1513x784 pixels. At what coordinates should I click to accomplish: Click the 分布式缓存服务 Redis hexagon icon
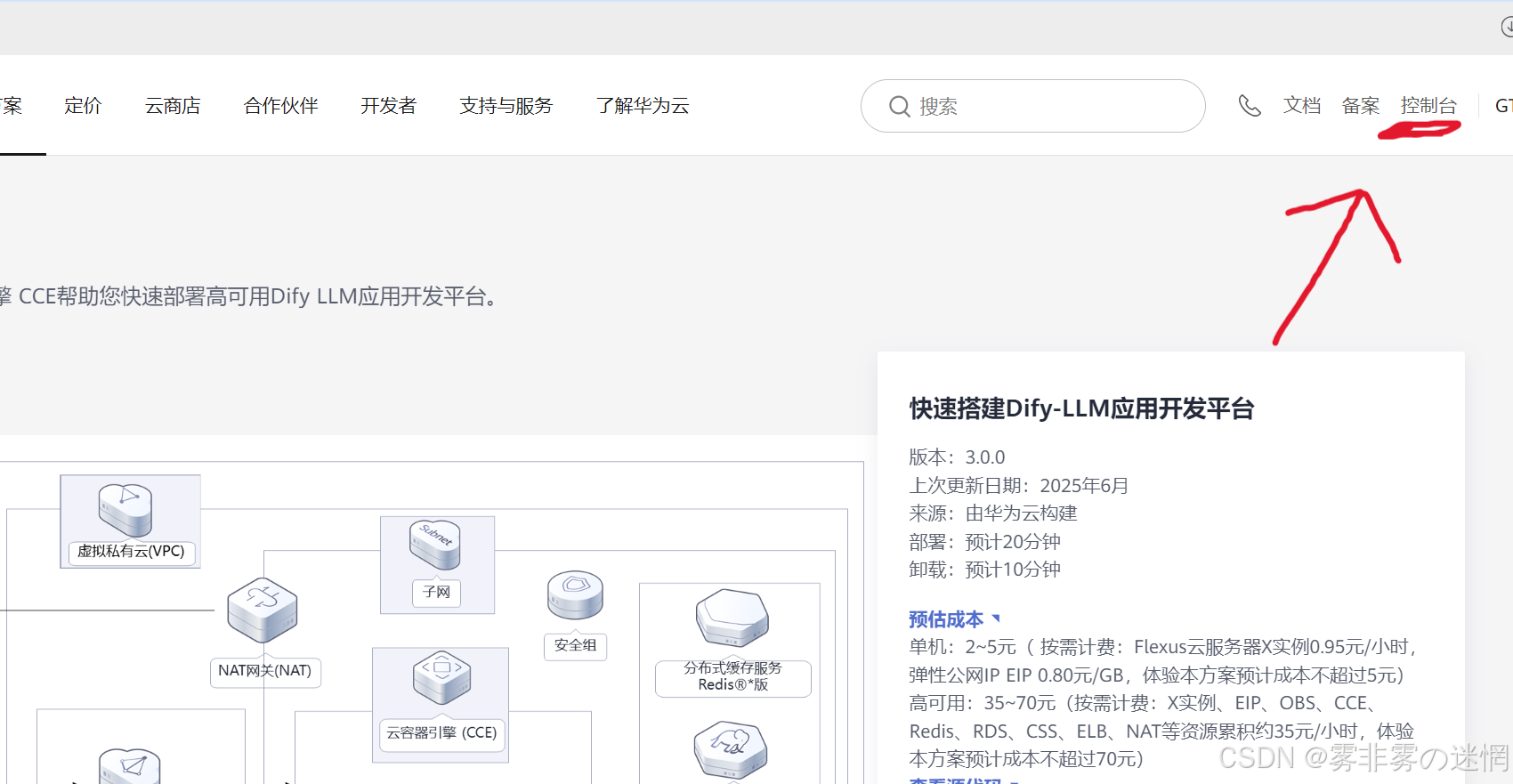tap(732, 618)
